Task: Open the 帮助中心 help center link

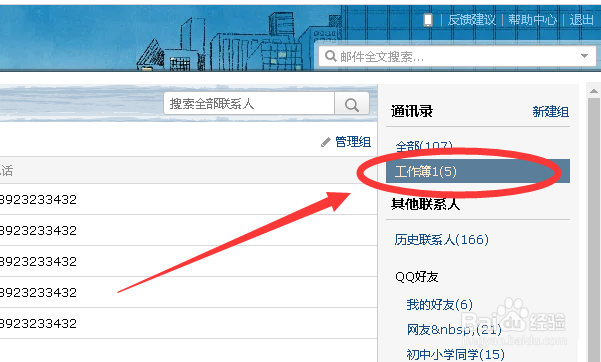Action: [532, 20]
